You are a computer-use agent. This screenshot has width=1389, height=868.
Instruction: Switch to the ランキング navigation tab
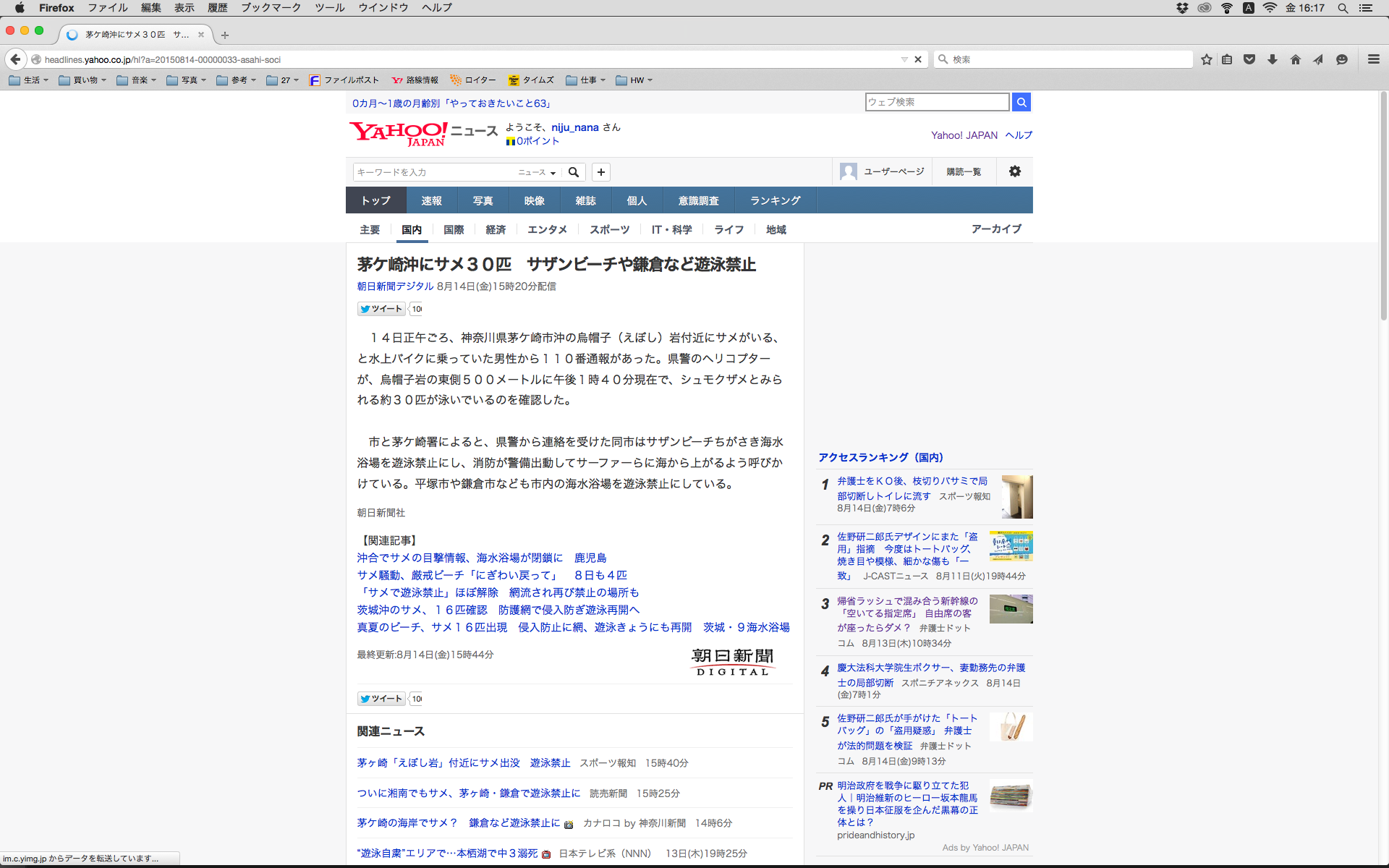tap(775, 200)
